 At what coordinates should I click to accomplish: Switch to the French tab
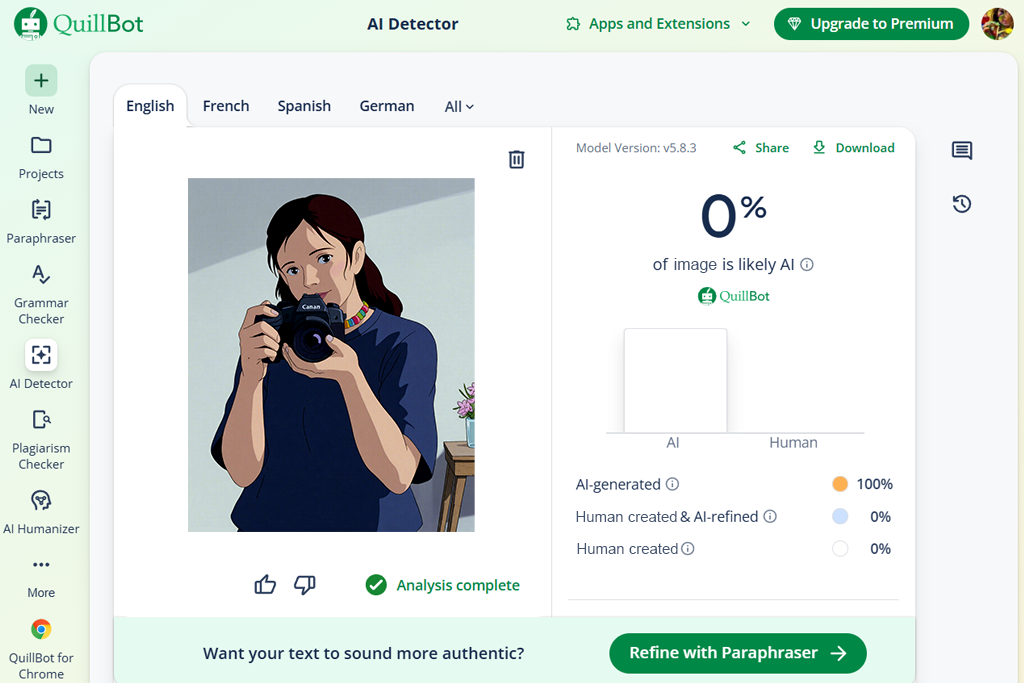(x=226, y=106)
